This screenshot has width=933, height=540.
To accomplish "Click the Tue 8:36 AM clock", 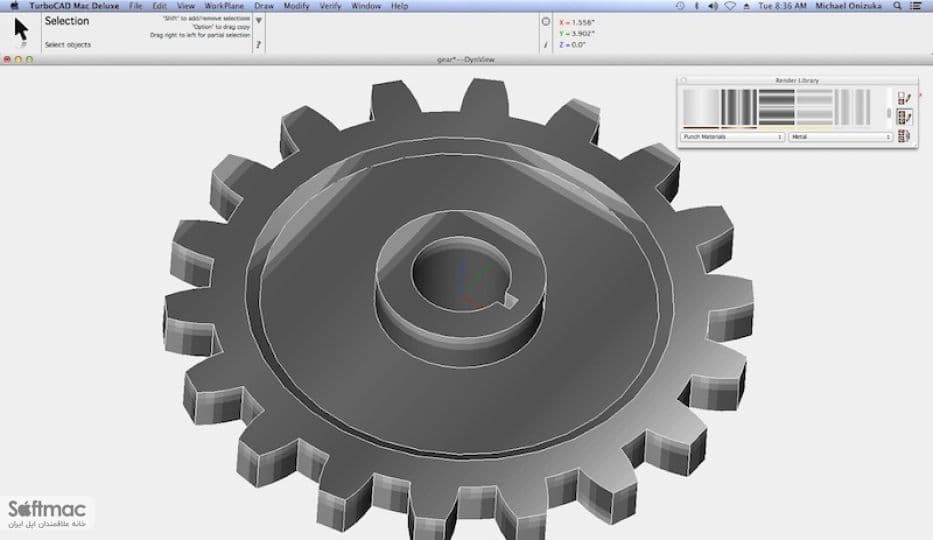I will [782, 6].
